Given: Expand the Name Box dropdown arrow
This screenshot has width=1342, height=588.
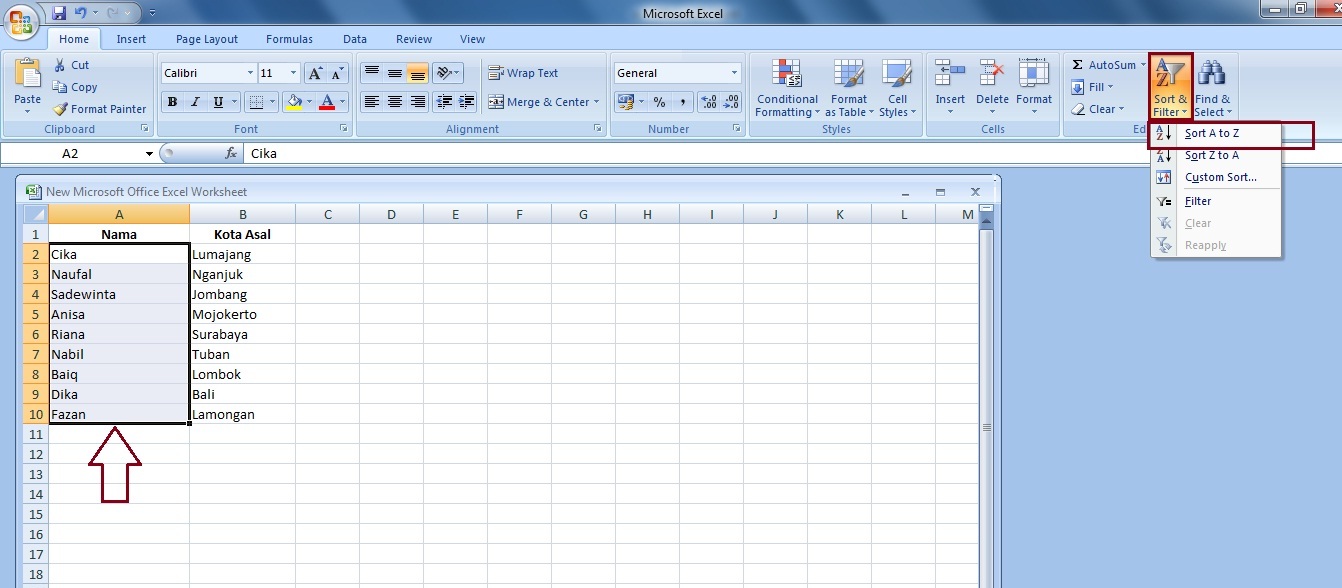Looking at the screenshot, I should point(149,154).
